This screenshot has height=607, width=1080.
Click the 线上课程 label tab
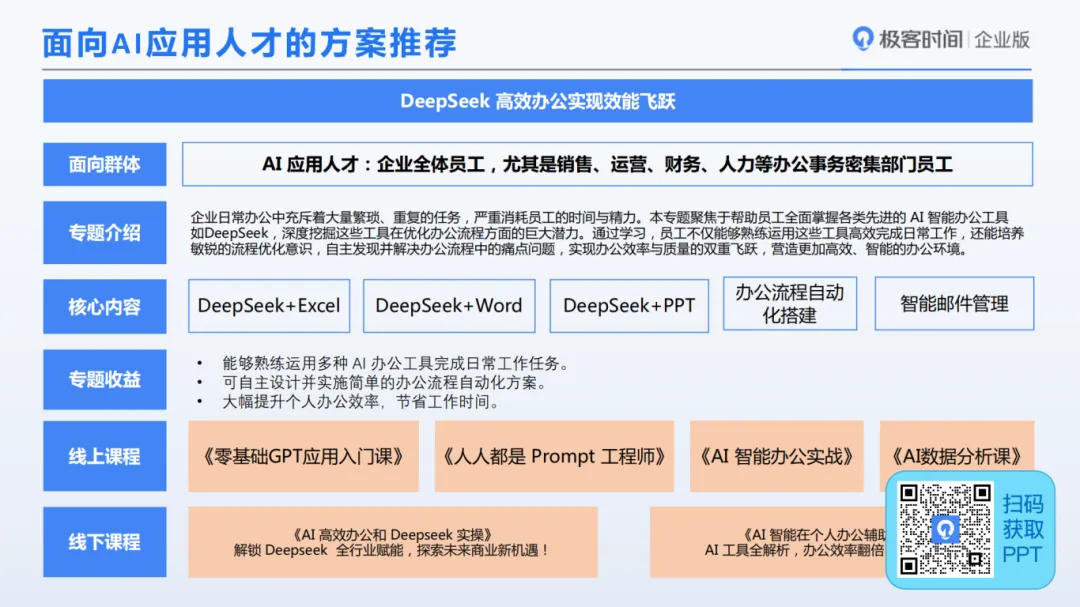pos(104,456)
